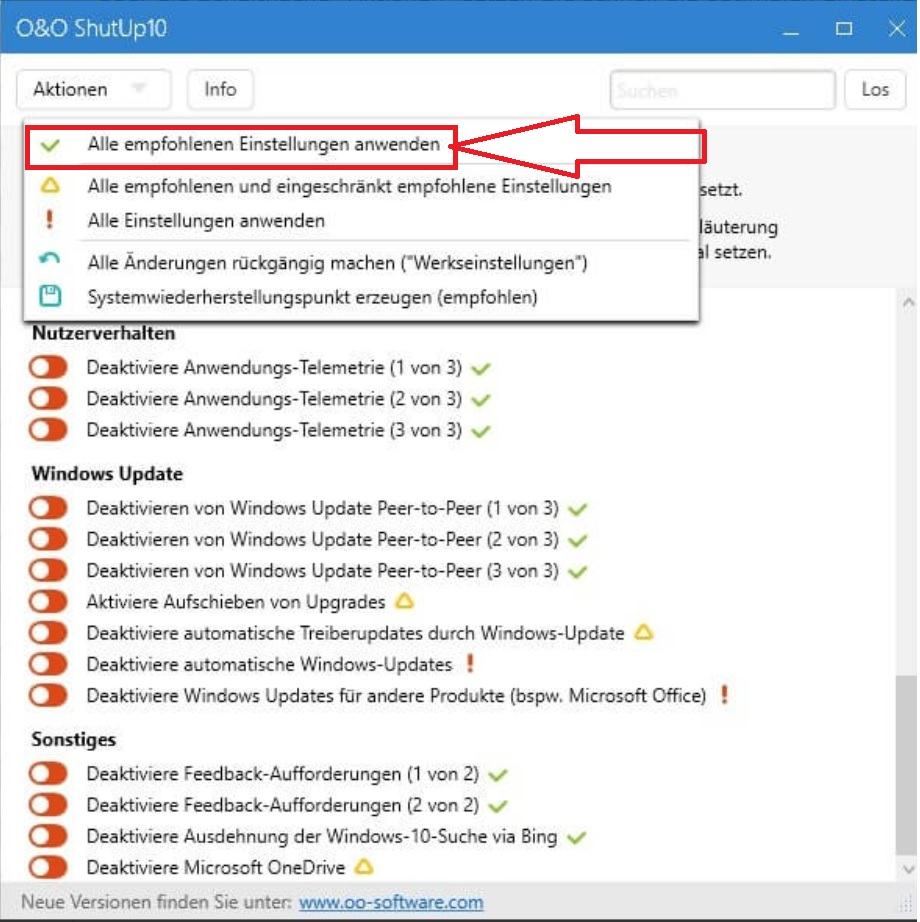Toggle Windows Update Peer-to-Peer (3 von 3)

(48, 570)
